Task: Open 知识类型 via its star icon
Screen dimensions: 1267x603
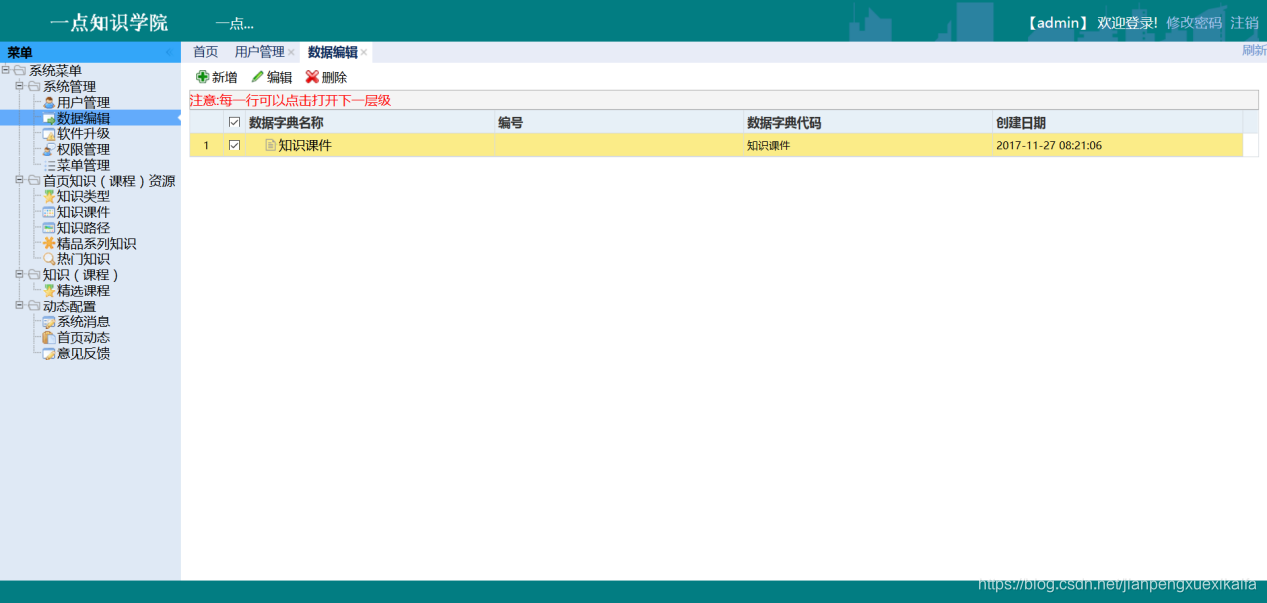Action: (49, 197)
